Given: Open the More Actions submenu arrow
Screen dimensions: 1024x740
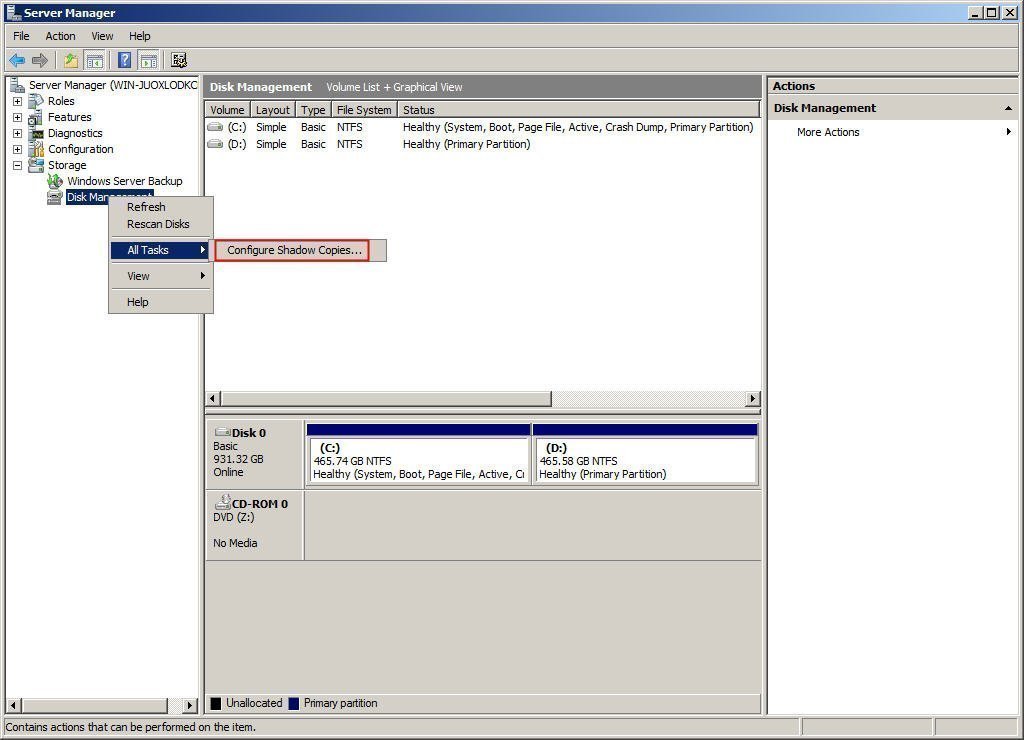Looking at the screenshot, I should point(1009,132).
